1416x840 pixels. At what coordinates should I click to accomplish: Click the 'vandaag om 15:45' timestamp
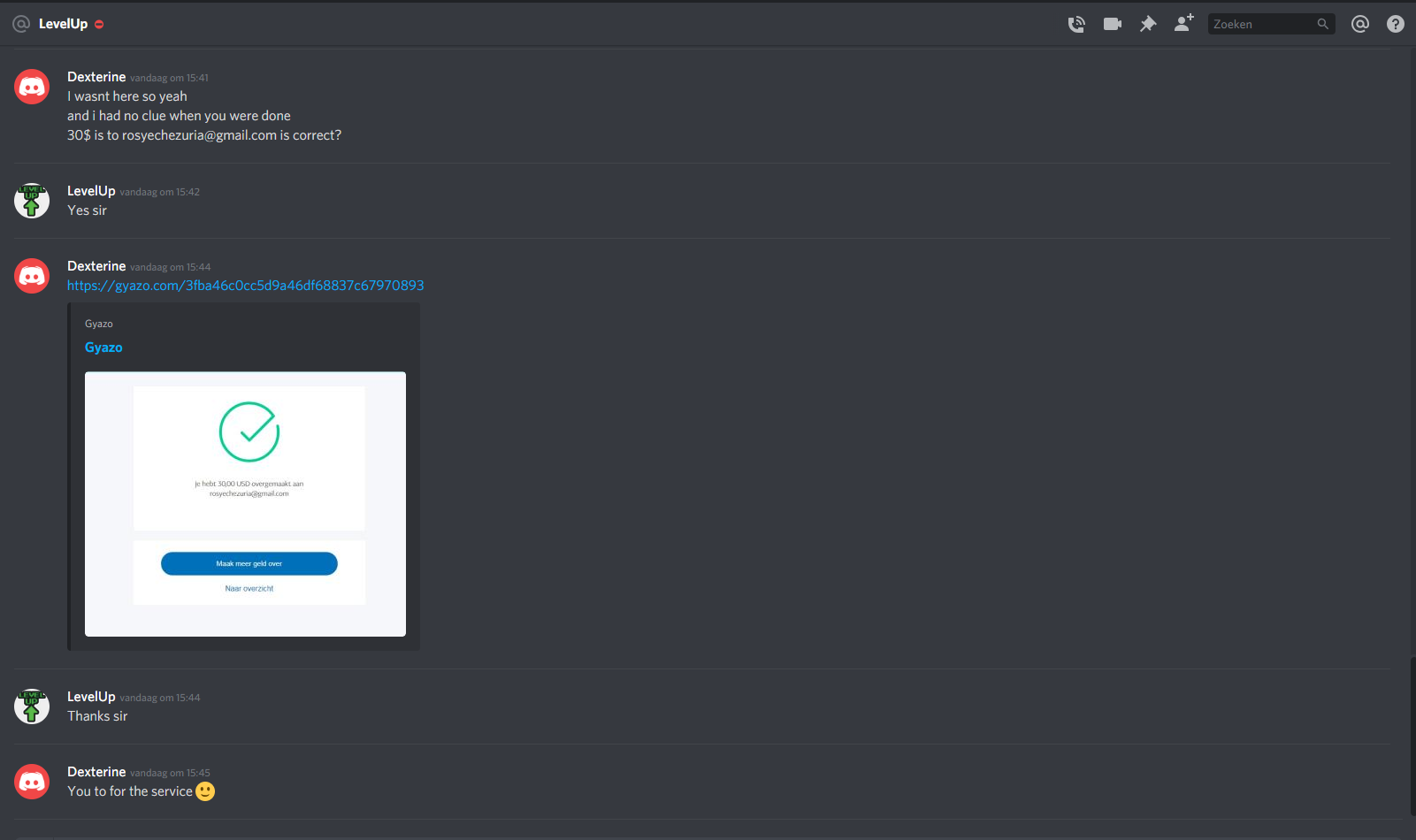170,773
